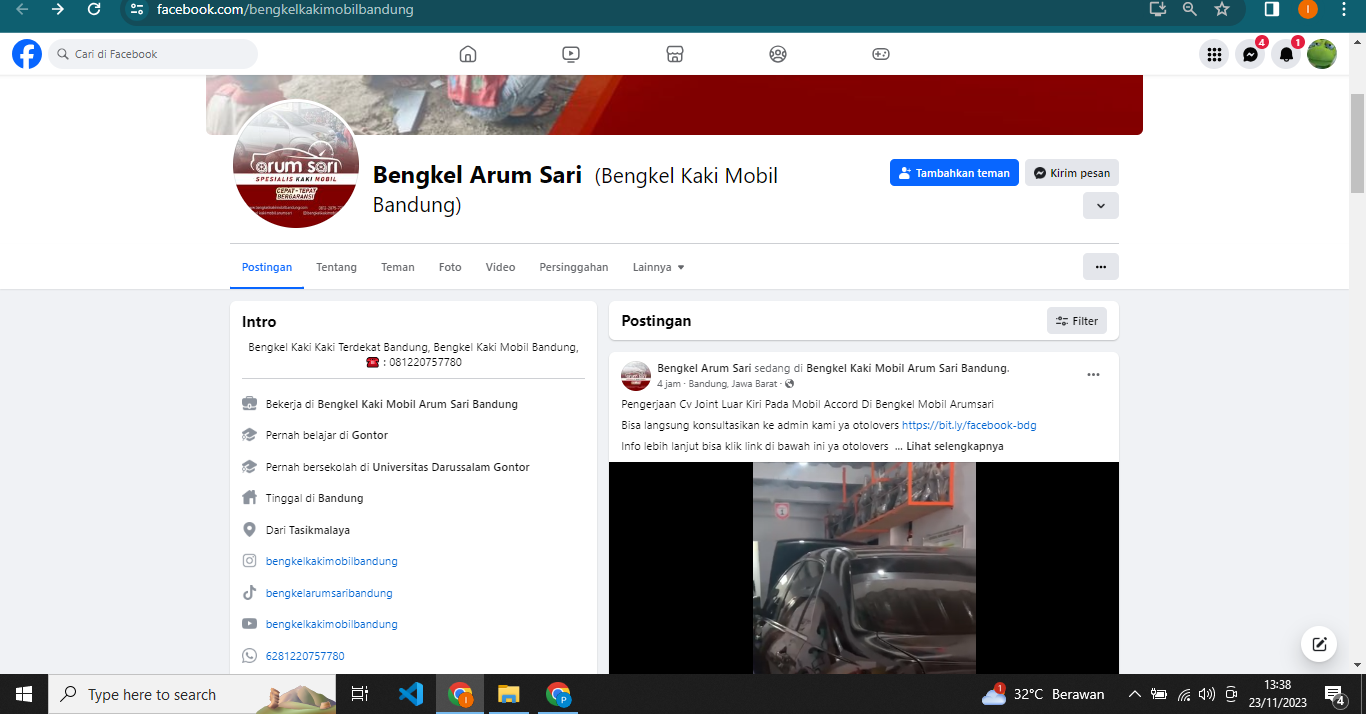Image resolution: width=1366 pixels, height=714 pixels.
Task: Open the post three-dot options menu
Action: click(1093, 375)
